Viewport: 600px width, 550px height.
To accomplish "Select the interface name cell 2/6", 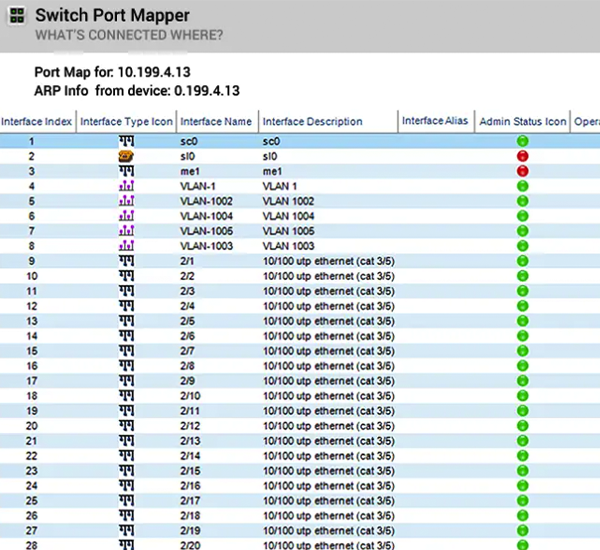I will 188,336.
